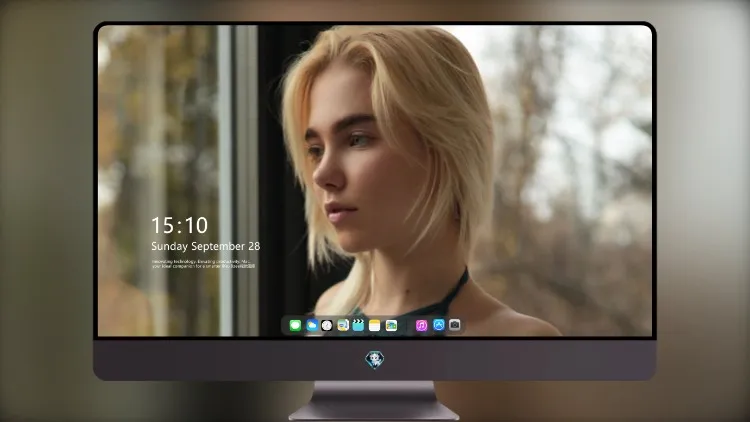Viewport: 750px width, 422px height.
Task: Select the Sunday September 28 date text
Action: pos(206,246)
